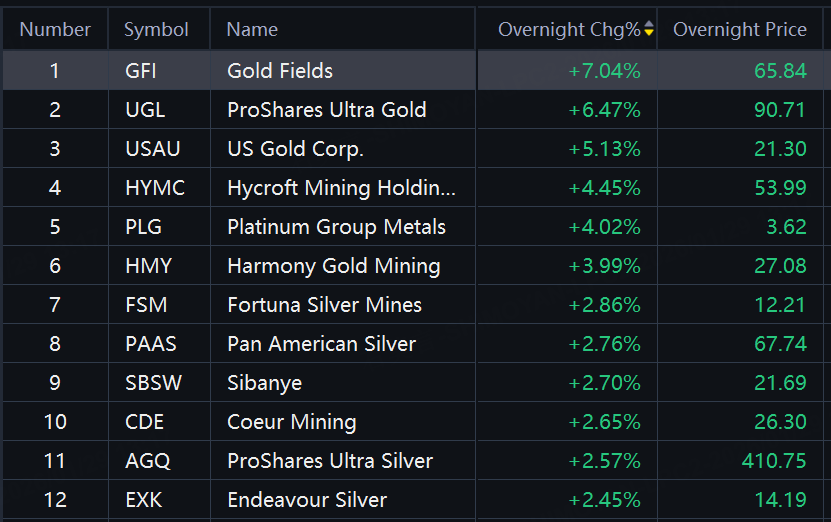Click the Overnight Chg% sort arrow icon
831x522 pixels.
tap(649, 30)
